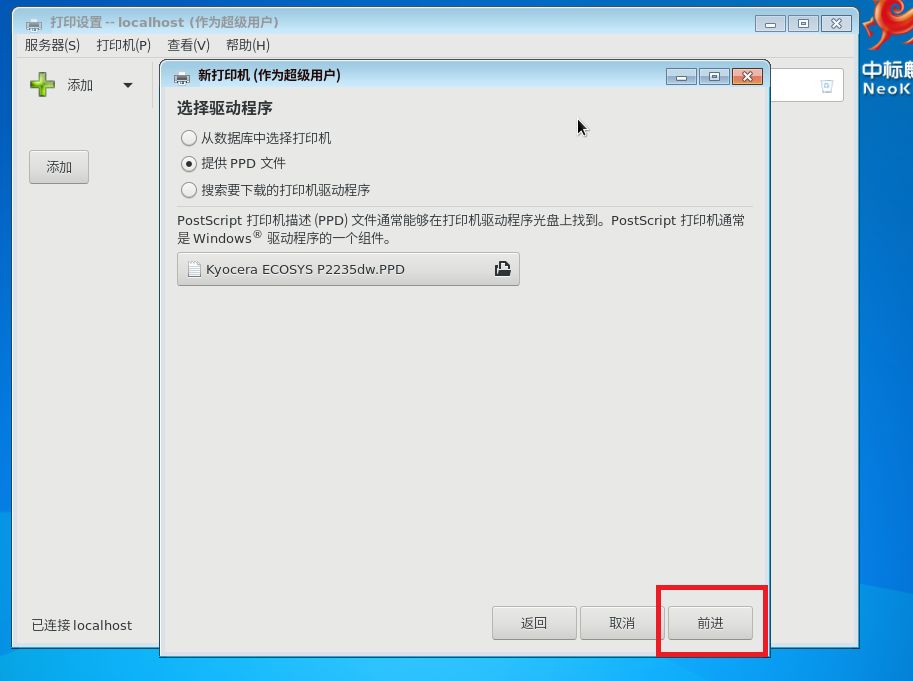This screenshot has width=913, height=681.
Task: Expand the dropdown arrow next to 添加
Action: click(x=128, y=86)
